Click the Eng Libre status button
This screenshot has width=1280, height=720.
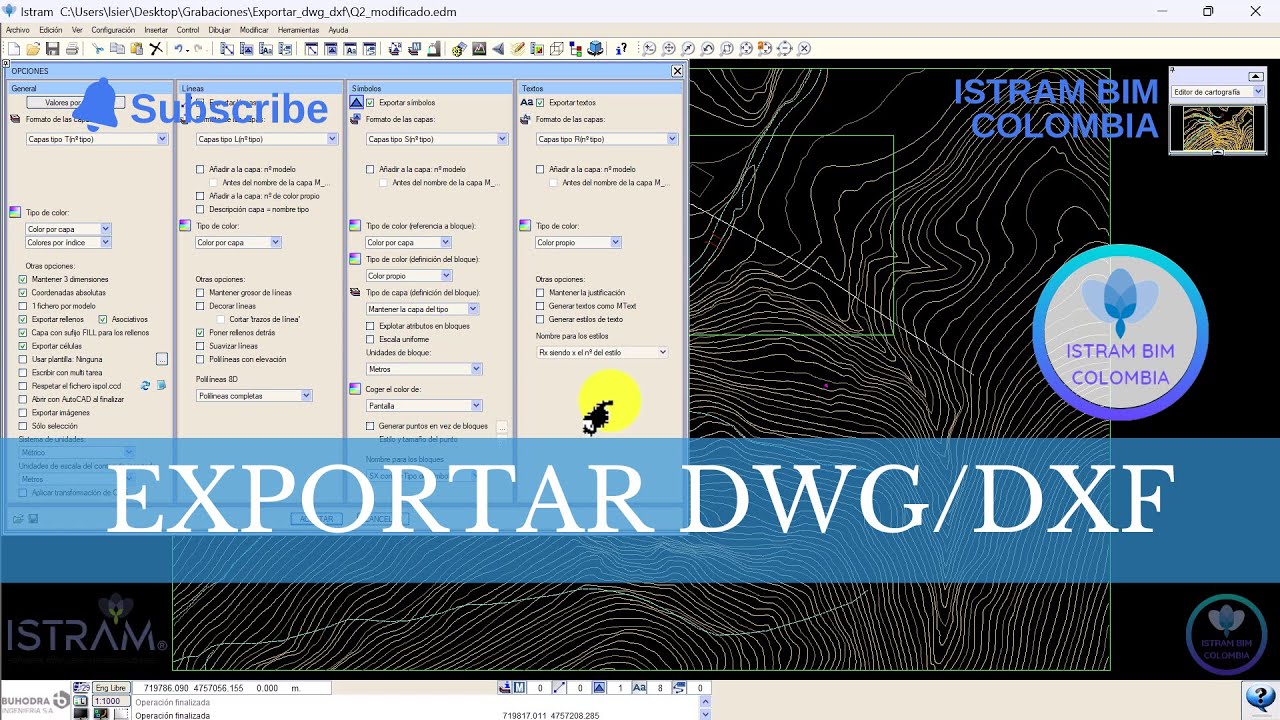coord(111,688)
